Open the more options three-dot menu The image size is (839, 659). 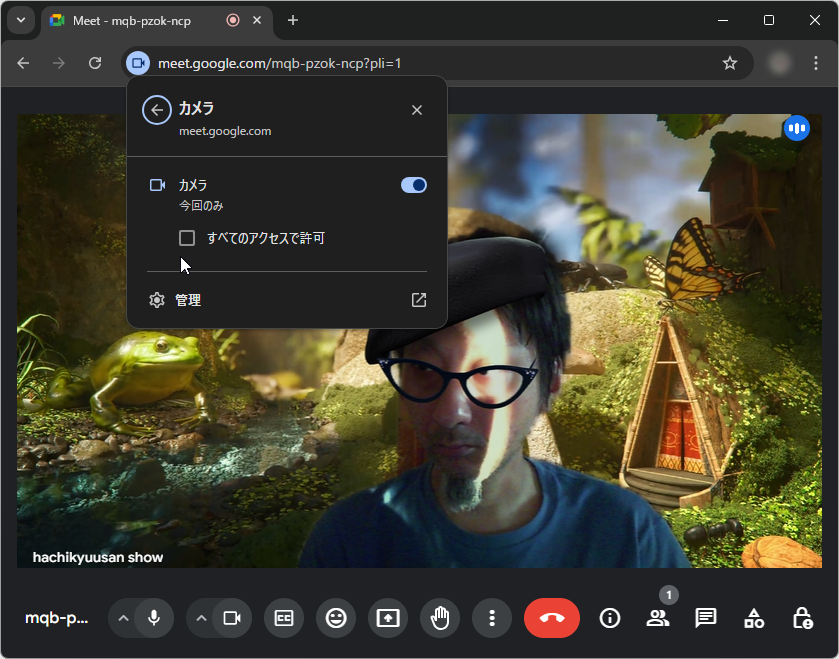click(492, 618)
